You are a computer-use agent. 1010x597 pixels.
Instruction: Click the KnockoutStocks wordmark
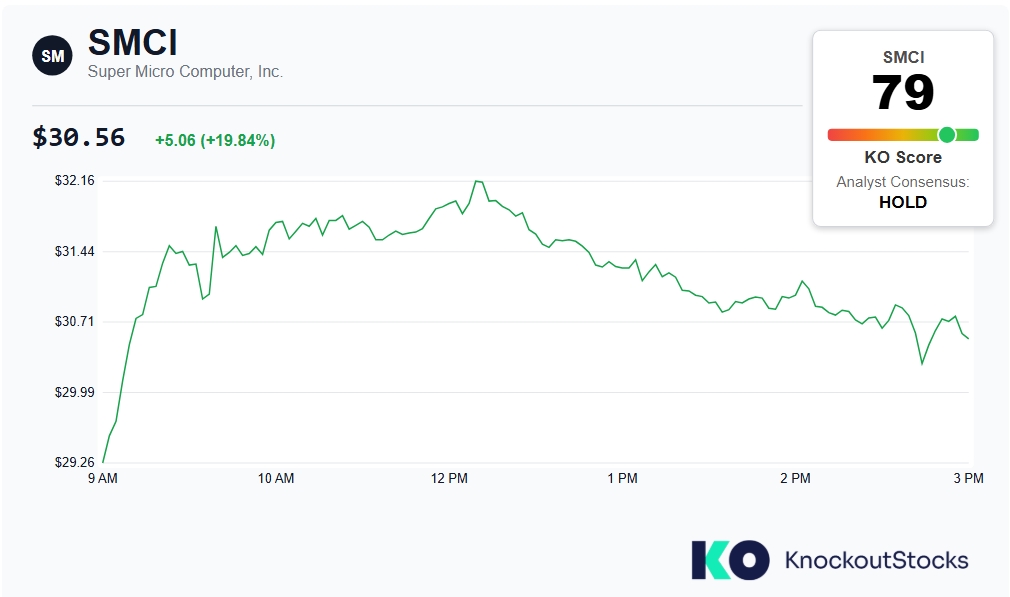[877, 560]
